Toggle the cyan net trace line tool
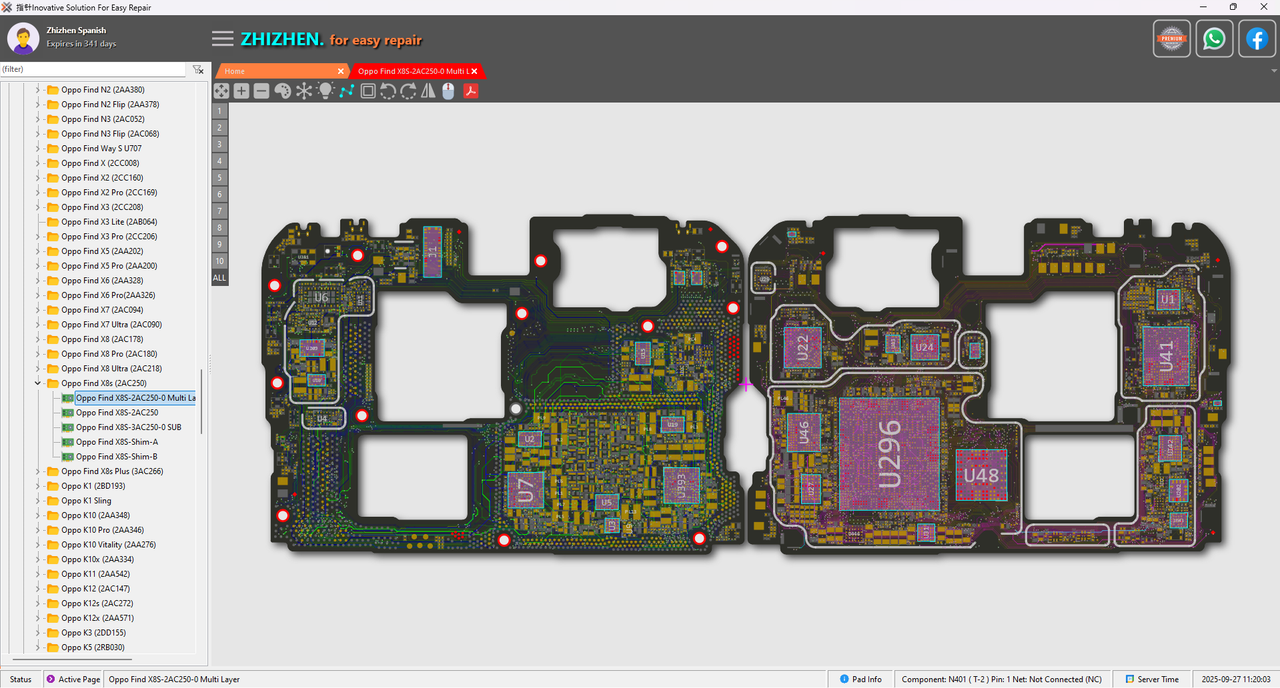1280x688 pixels. pos(346,91)
